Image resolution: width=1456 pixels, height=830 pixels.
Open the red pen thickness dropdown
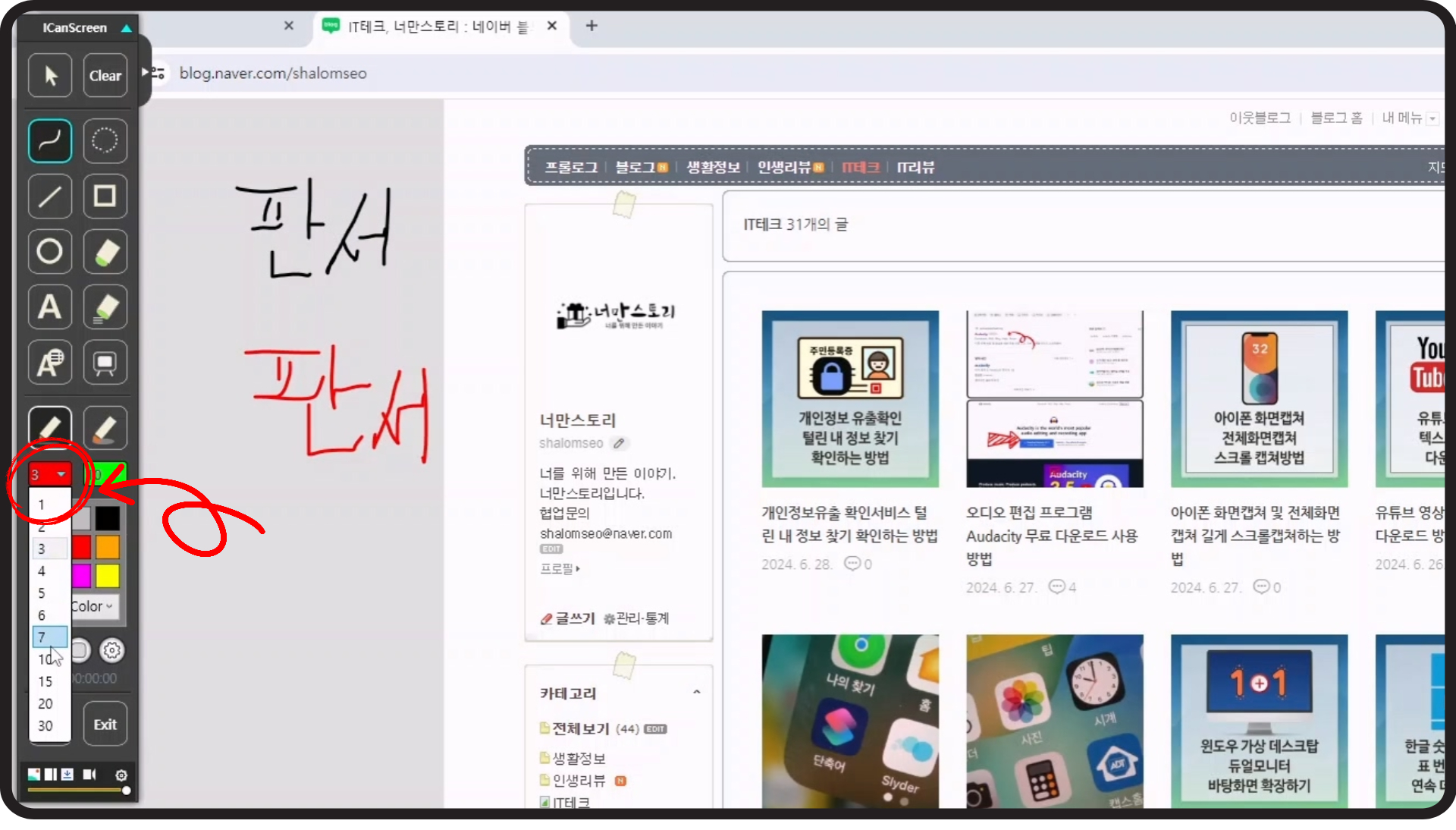coord(50,474)
